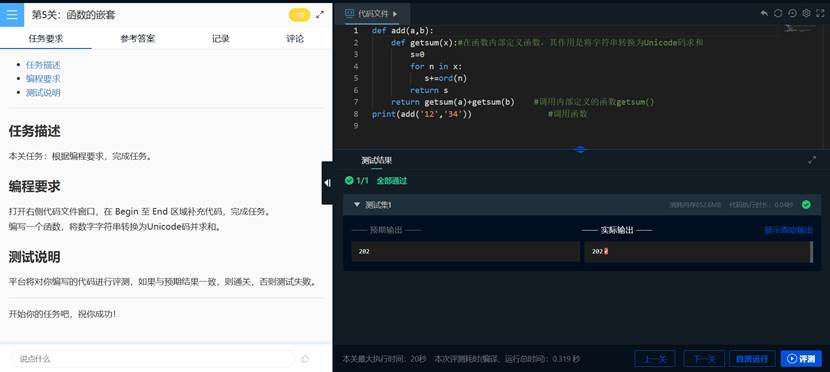Click the actual output box showing 202

coord(697,251)
